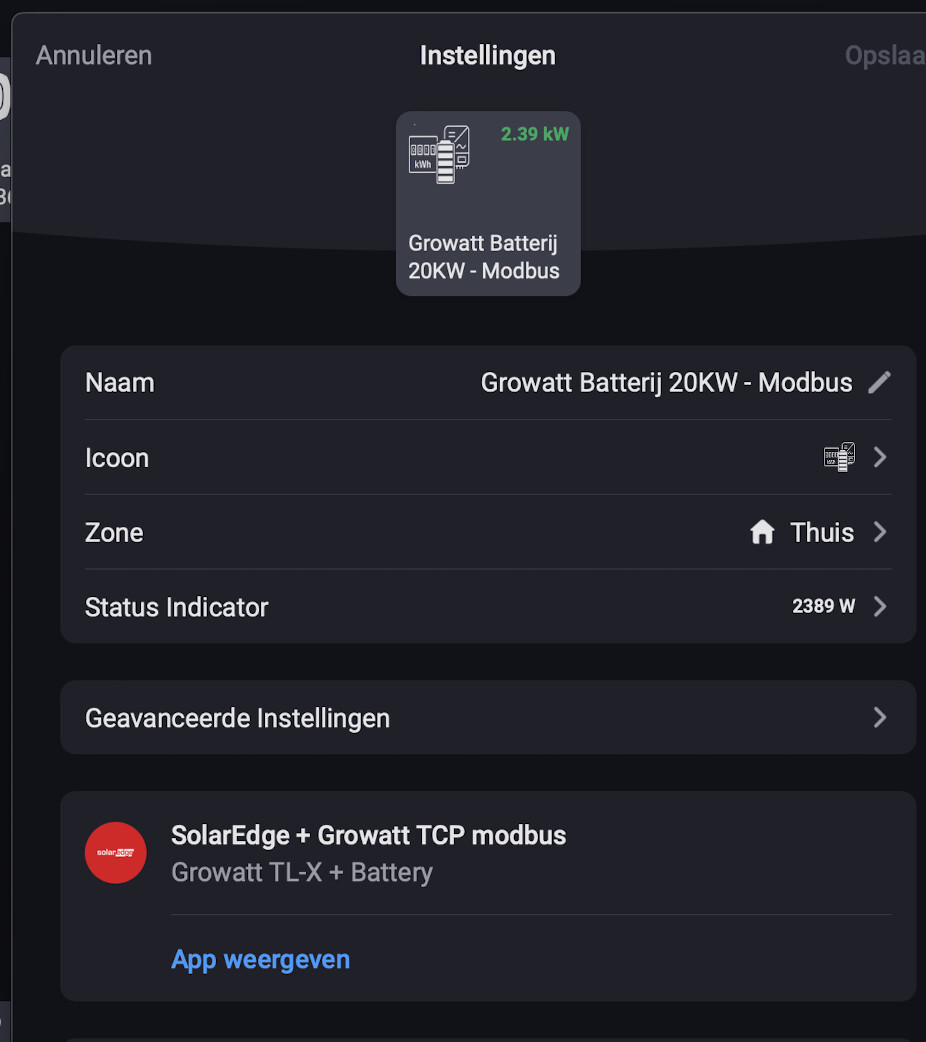
Task: Click the battery meter icon on device tile
Action: tap(439, 154)
